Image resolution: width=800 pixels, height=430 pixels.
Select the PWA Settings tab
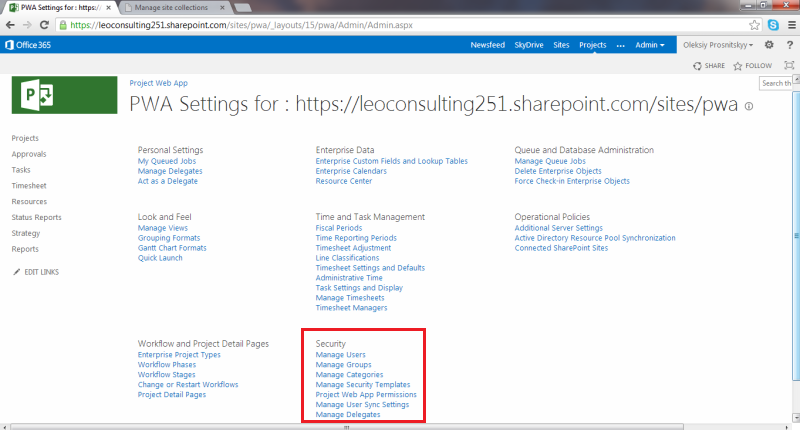pyautogui.click(x=59, y=8)
